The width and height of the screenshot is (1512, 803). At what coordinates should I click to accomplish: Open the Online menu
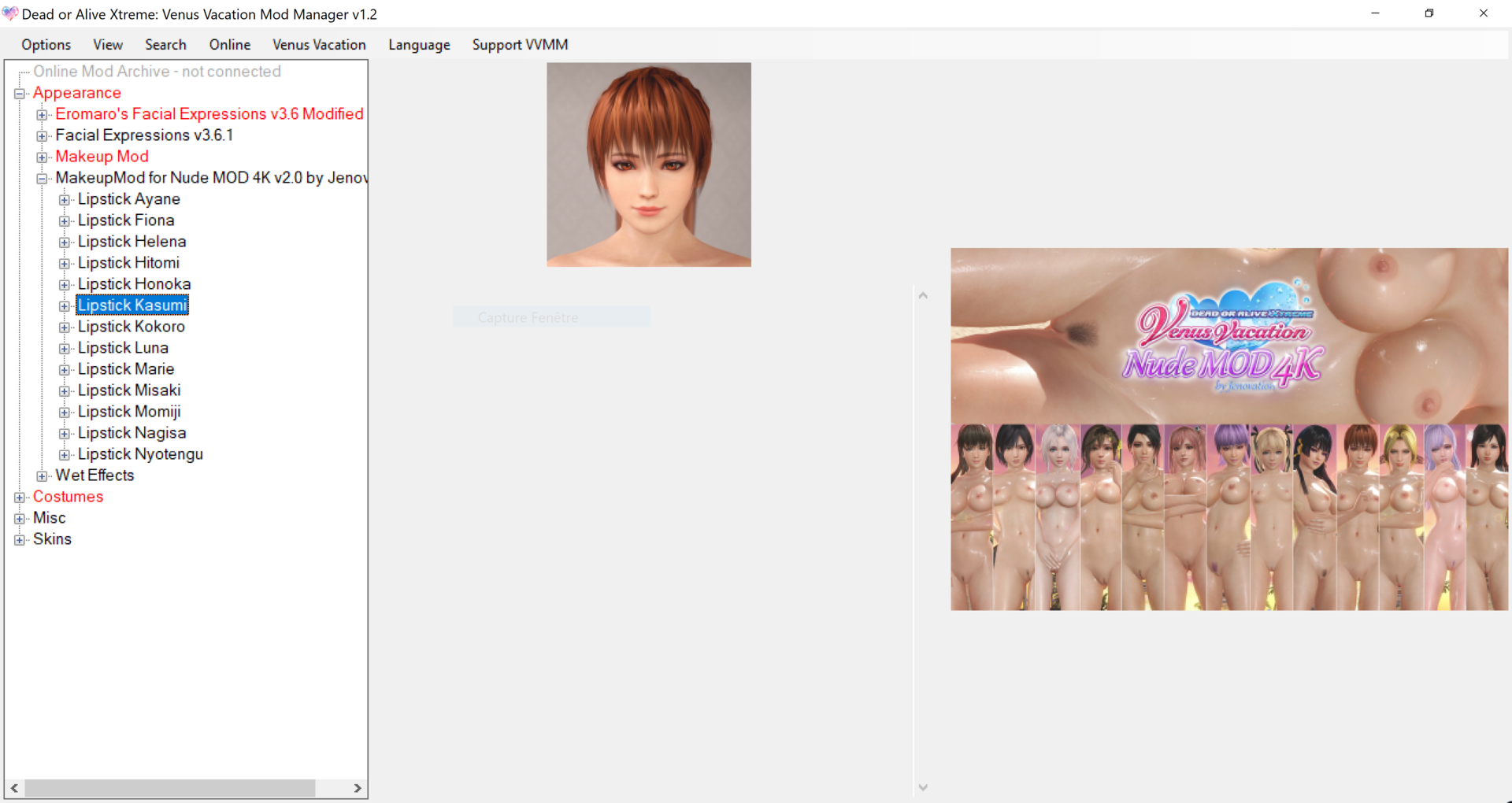pyautogui.click(x=230, y=45)
